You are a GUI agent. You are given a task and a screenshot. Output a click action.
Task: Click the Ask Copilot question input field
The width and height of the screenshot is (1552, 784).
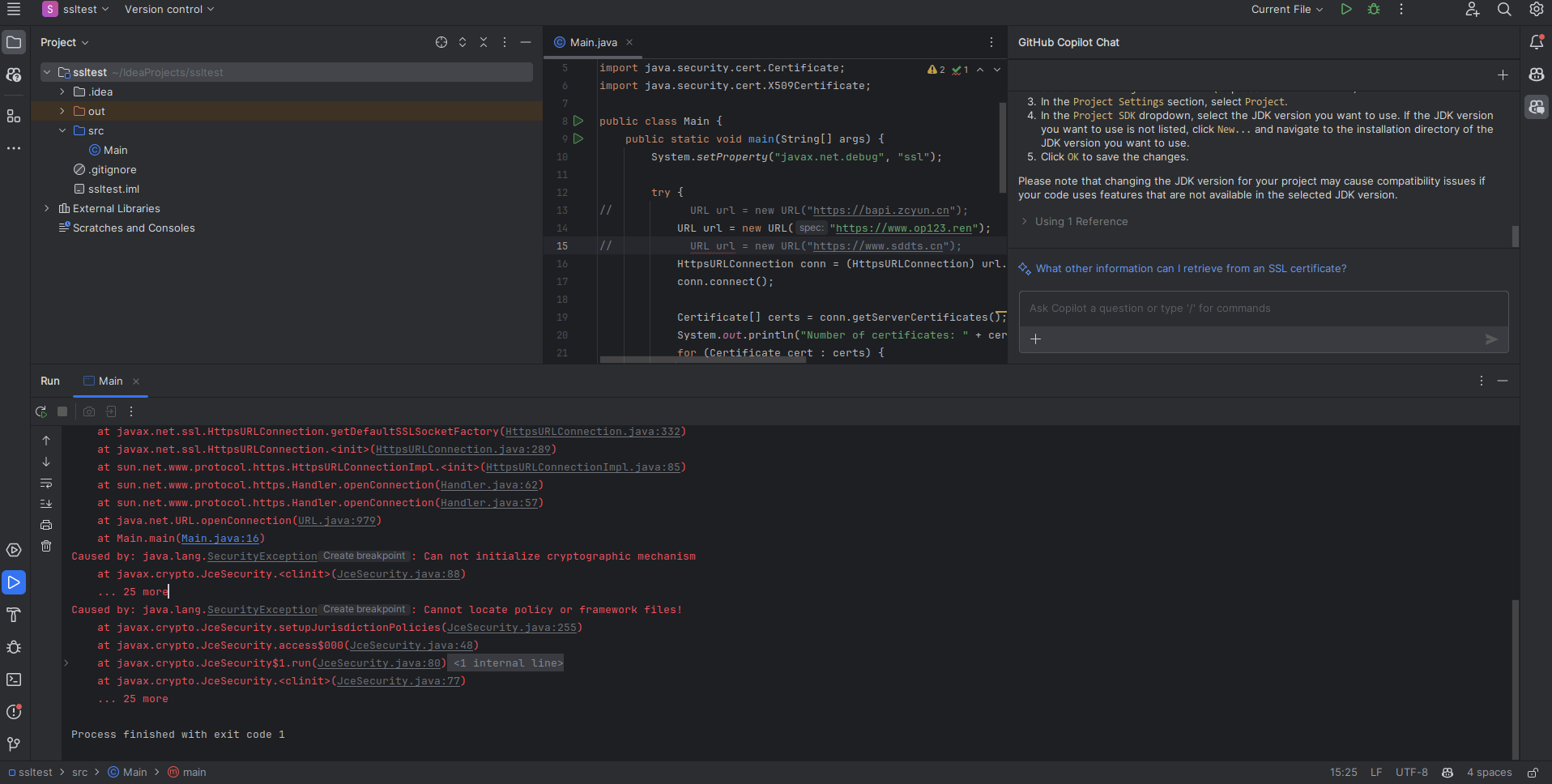[1263, 309]
